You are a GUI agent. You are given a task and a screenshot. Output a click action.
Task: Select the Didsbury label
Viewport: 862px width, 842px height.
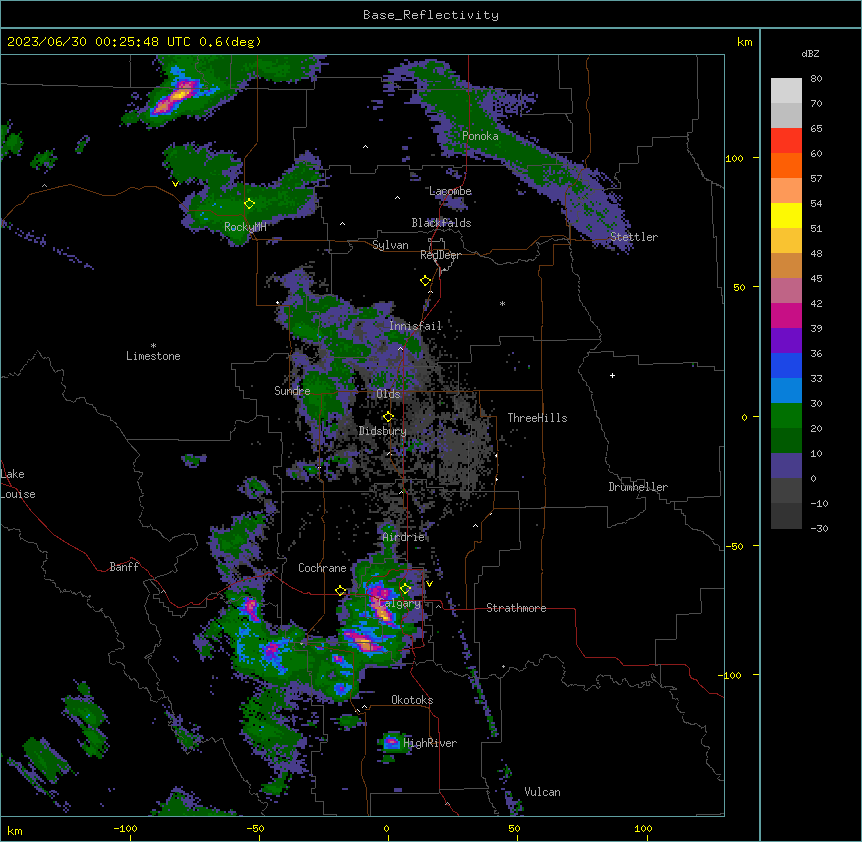coord(383,431)
